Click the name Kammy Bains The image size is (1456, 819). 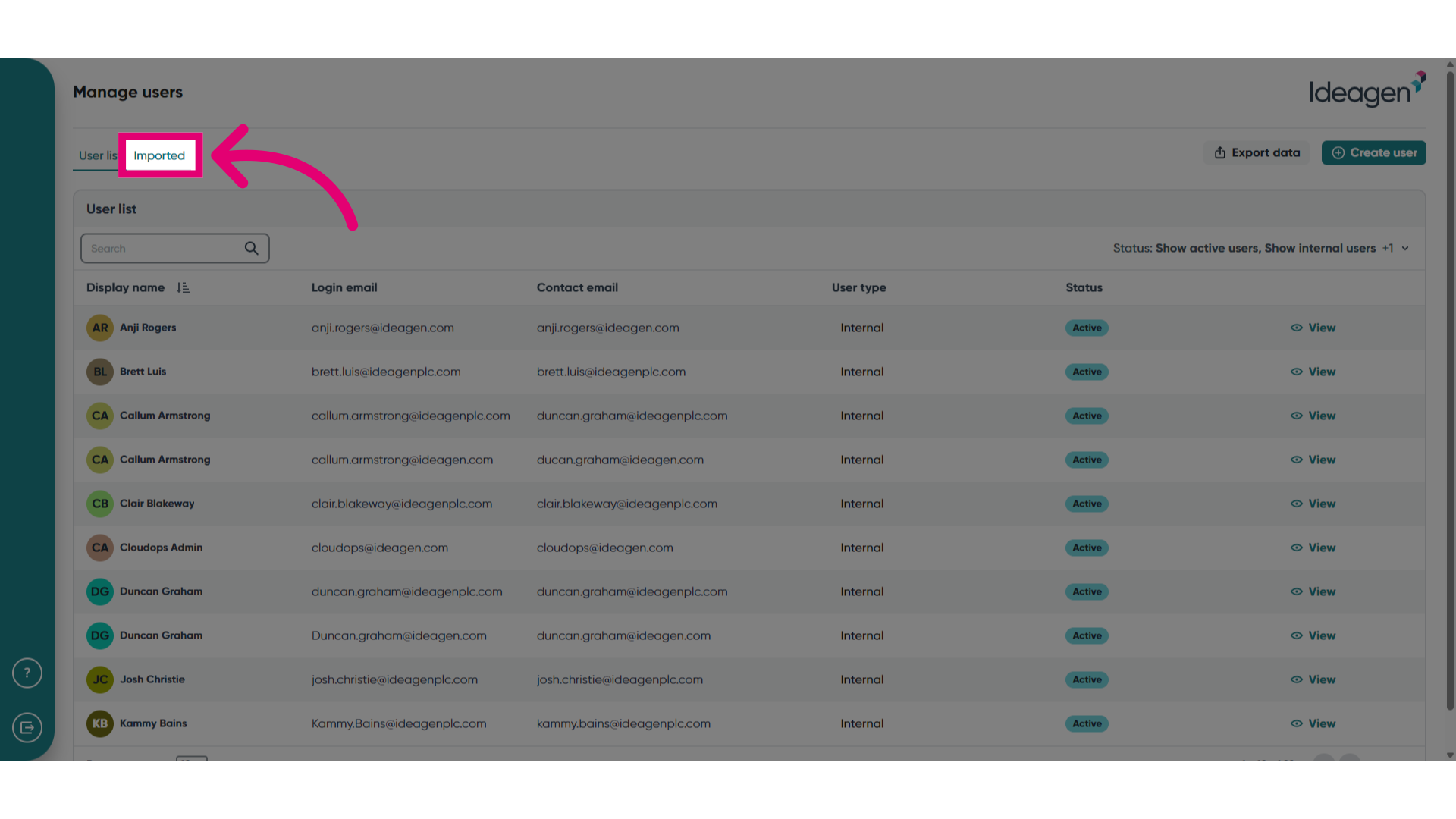tap(153, 723)
